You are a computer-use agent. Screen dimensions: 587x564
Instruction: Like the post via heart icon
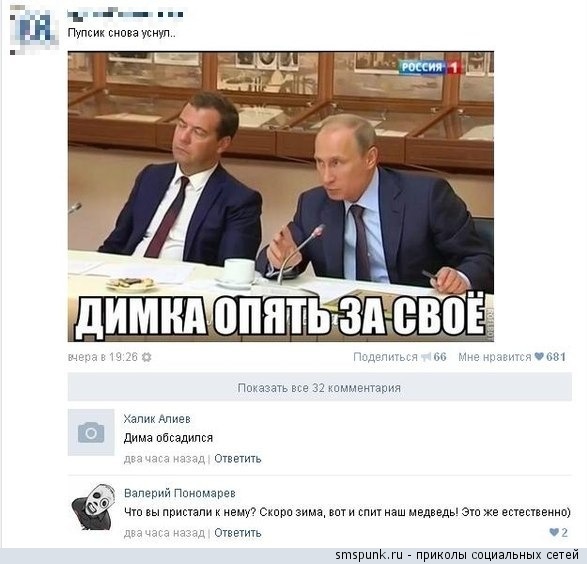[x=539, y=357]
